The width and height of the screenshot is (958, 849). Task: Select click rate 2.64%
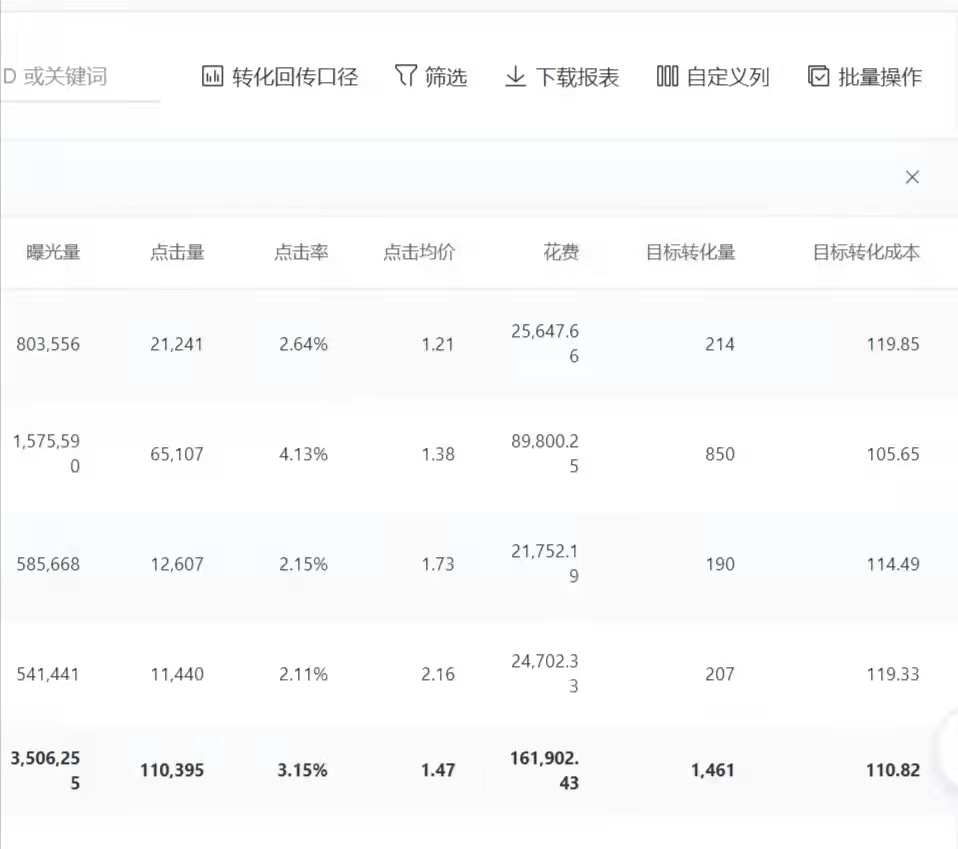click(x=304, y=344)
